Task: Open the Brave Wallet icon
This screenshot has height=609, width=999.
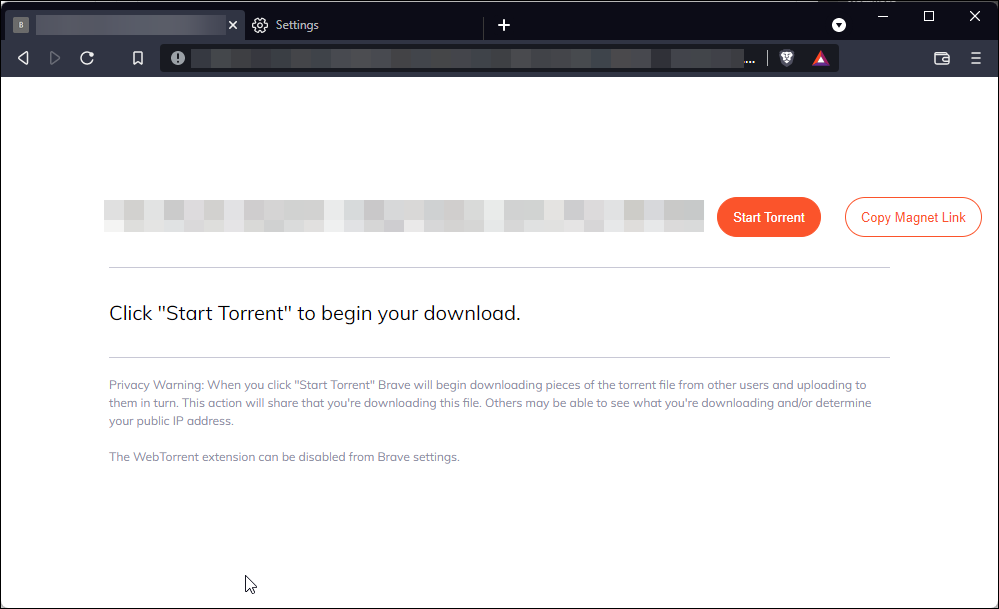Action: click(941, 59)
